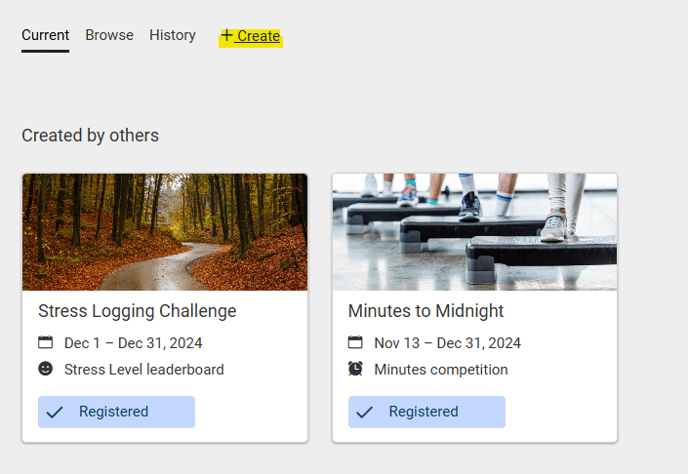
Task: Select the Stress Level leaderboard text
Action: 144,369
